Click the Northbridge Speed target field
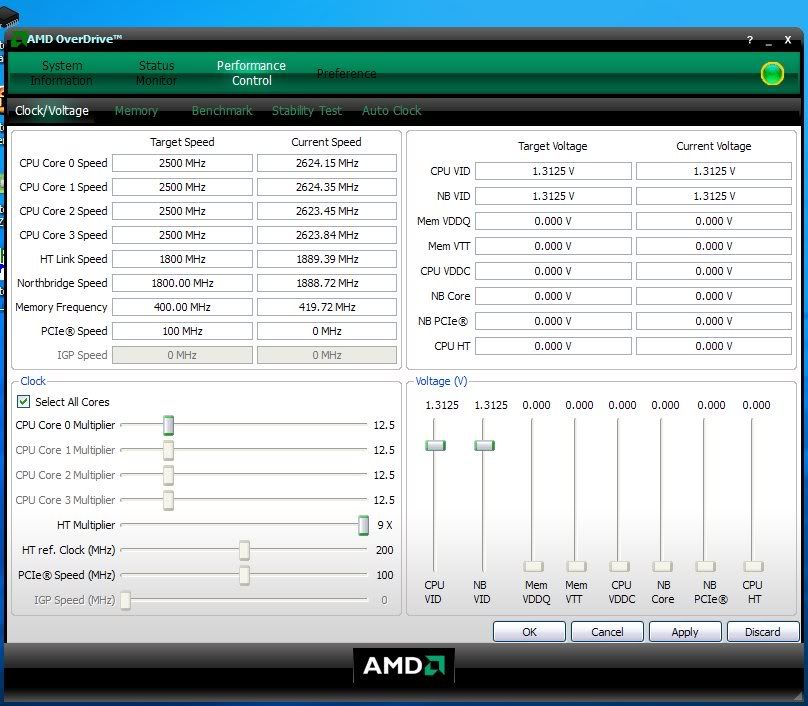 click(182, 283)
